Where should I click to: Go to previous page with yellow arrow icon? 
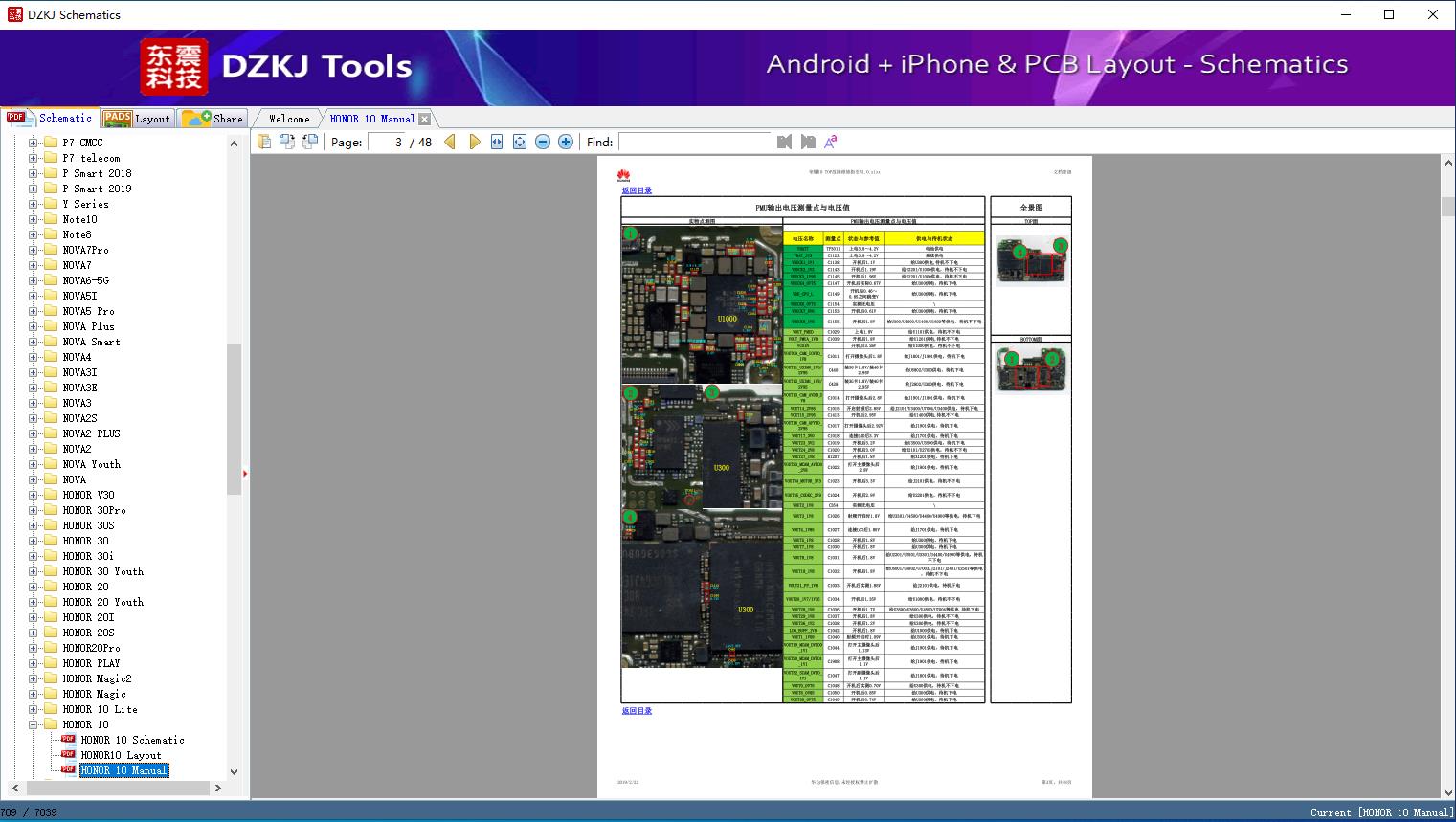(x=450, y=141)
